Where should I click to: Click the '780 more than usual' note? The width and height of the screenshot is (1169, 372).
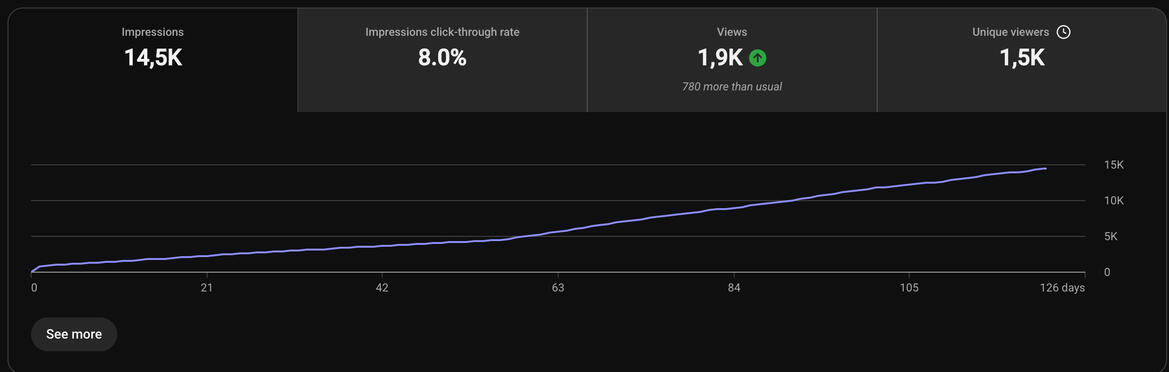[x=732, y=86]
